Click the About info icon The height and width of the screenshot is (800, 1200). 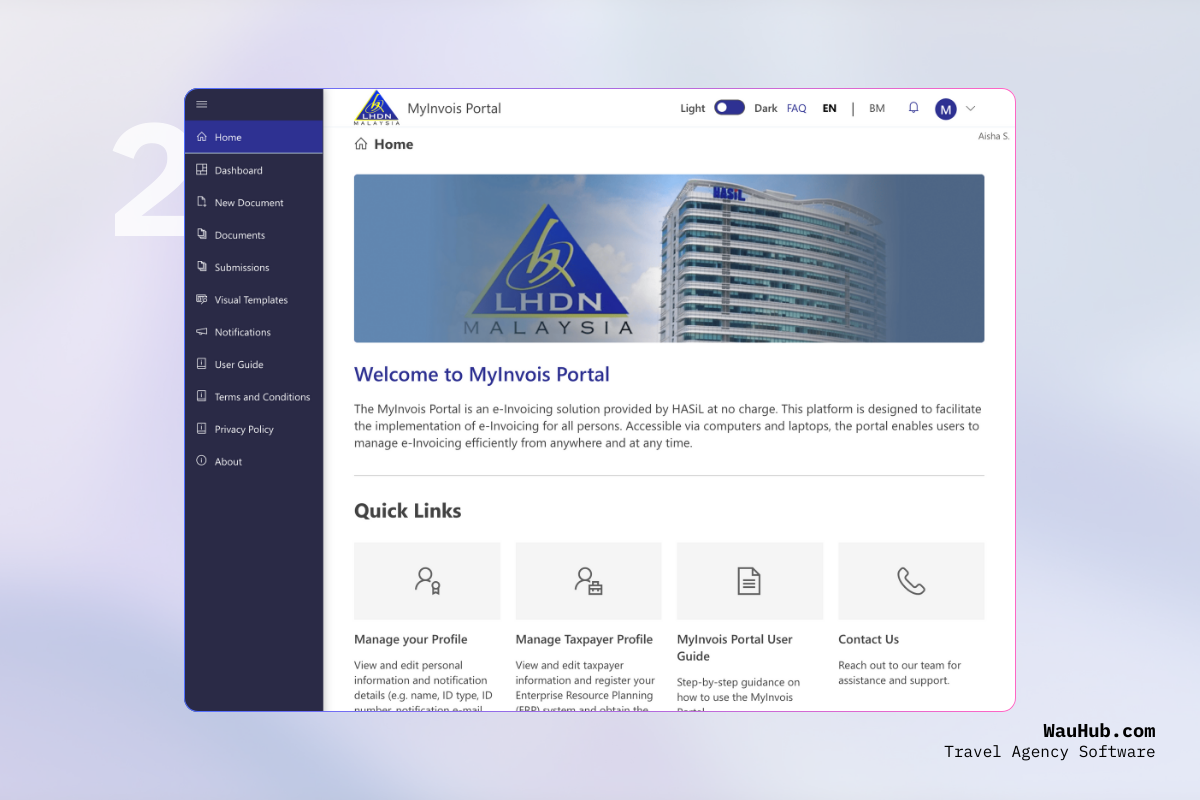click(201, 461)
